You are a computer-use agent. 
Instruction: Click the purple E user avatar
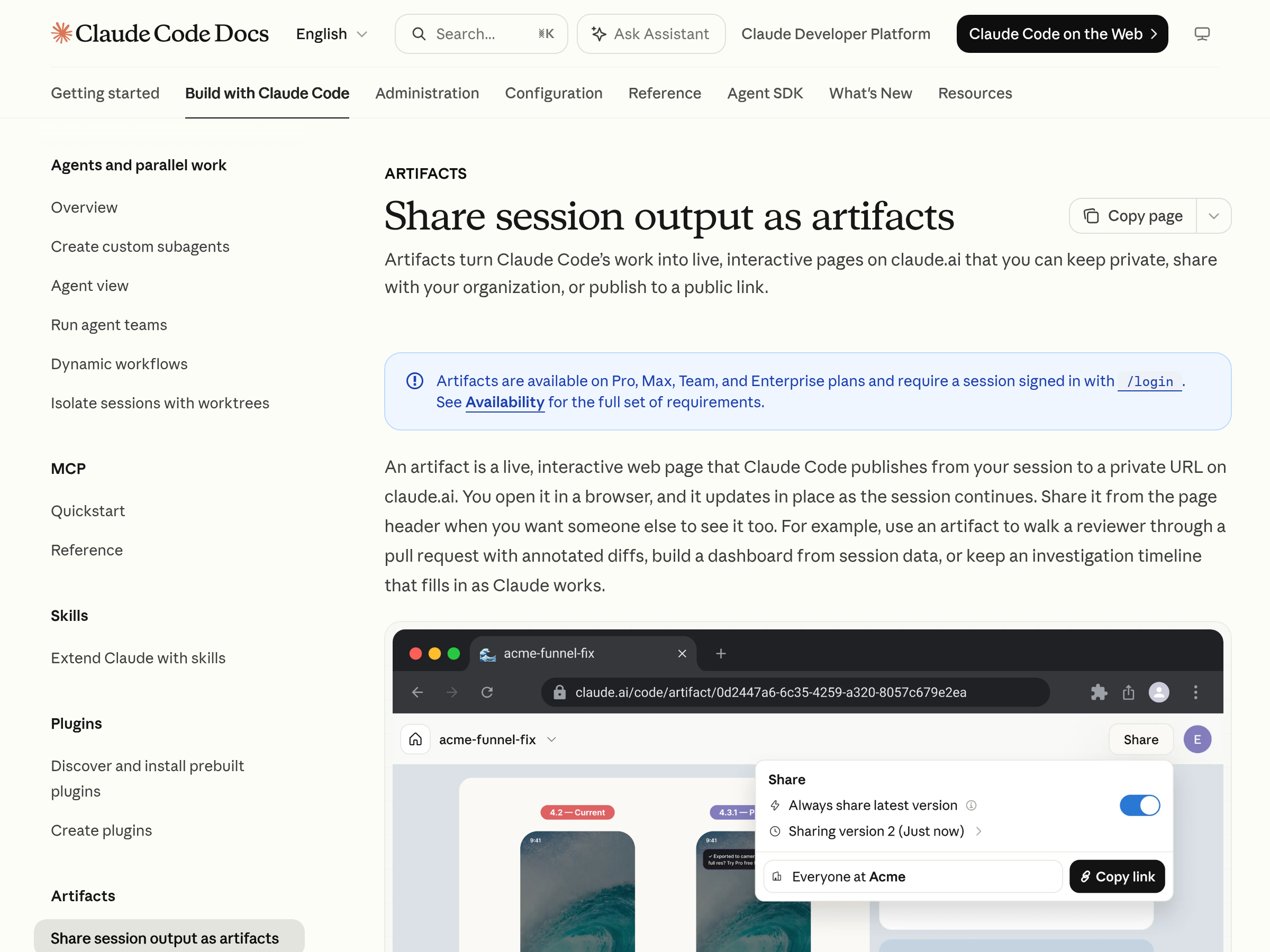(1197, 740)
